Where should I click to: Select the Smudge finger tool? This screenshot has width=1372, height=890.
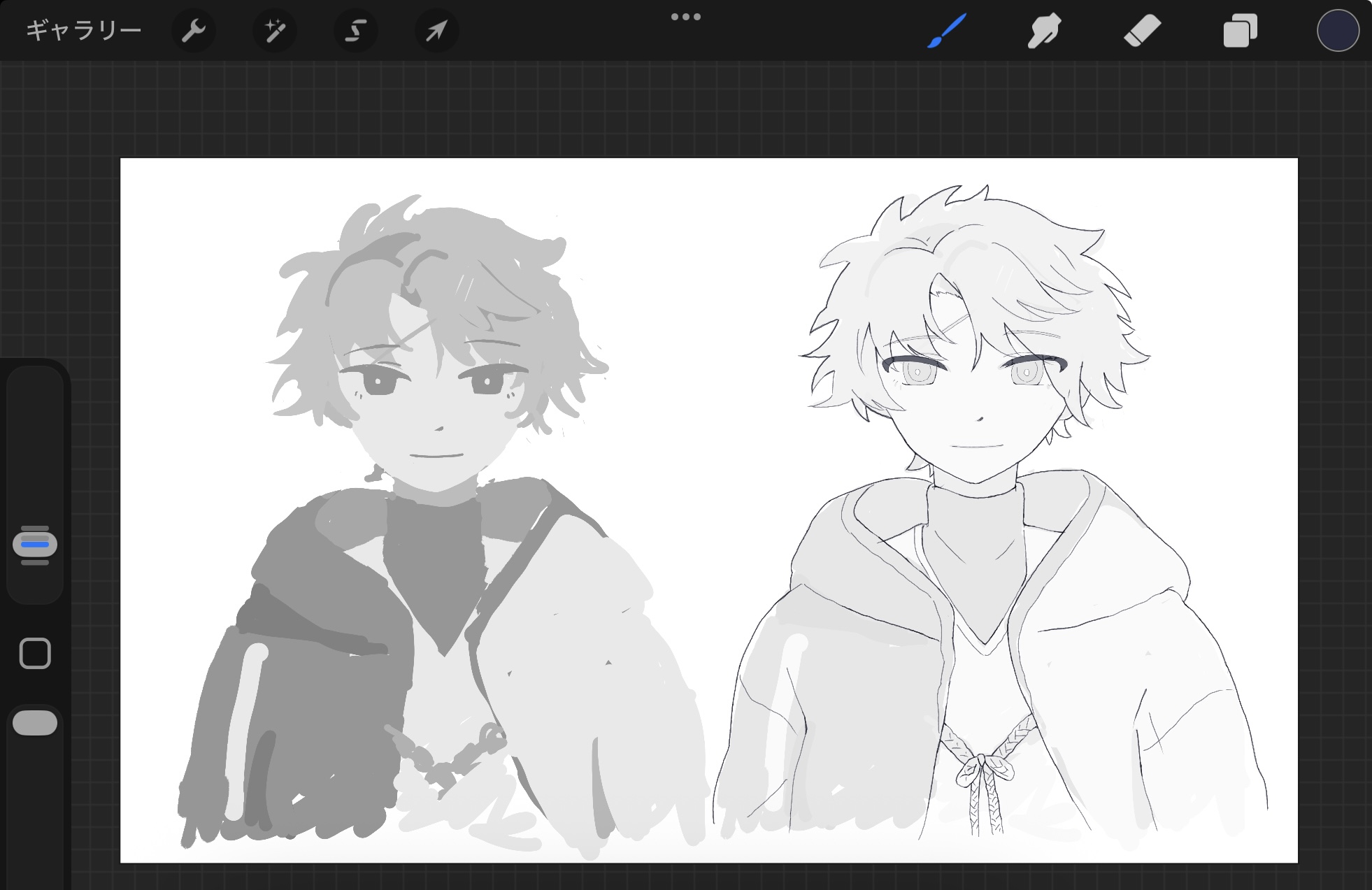pos(1044,31)
